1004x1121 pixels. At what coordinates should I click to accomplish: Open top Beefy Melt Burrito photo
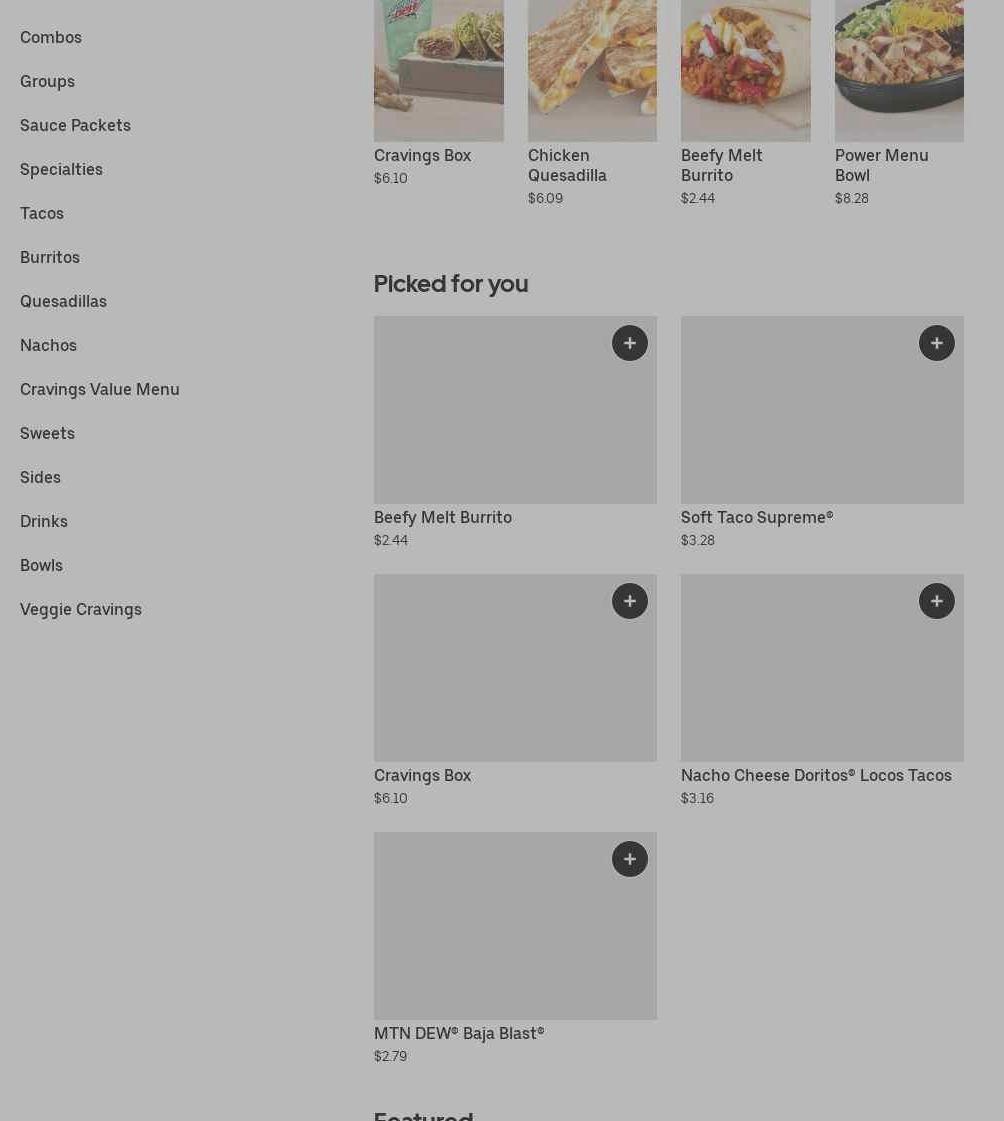[746, 70]
